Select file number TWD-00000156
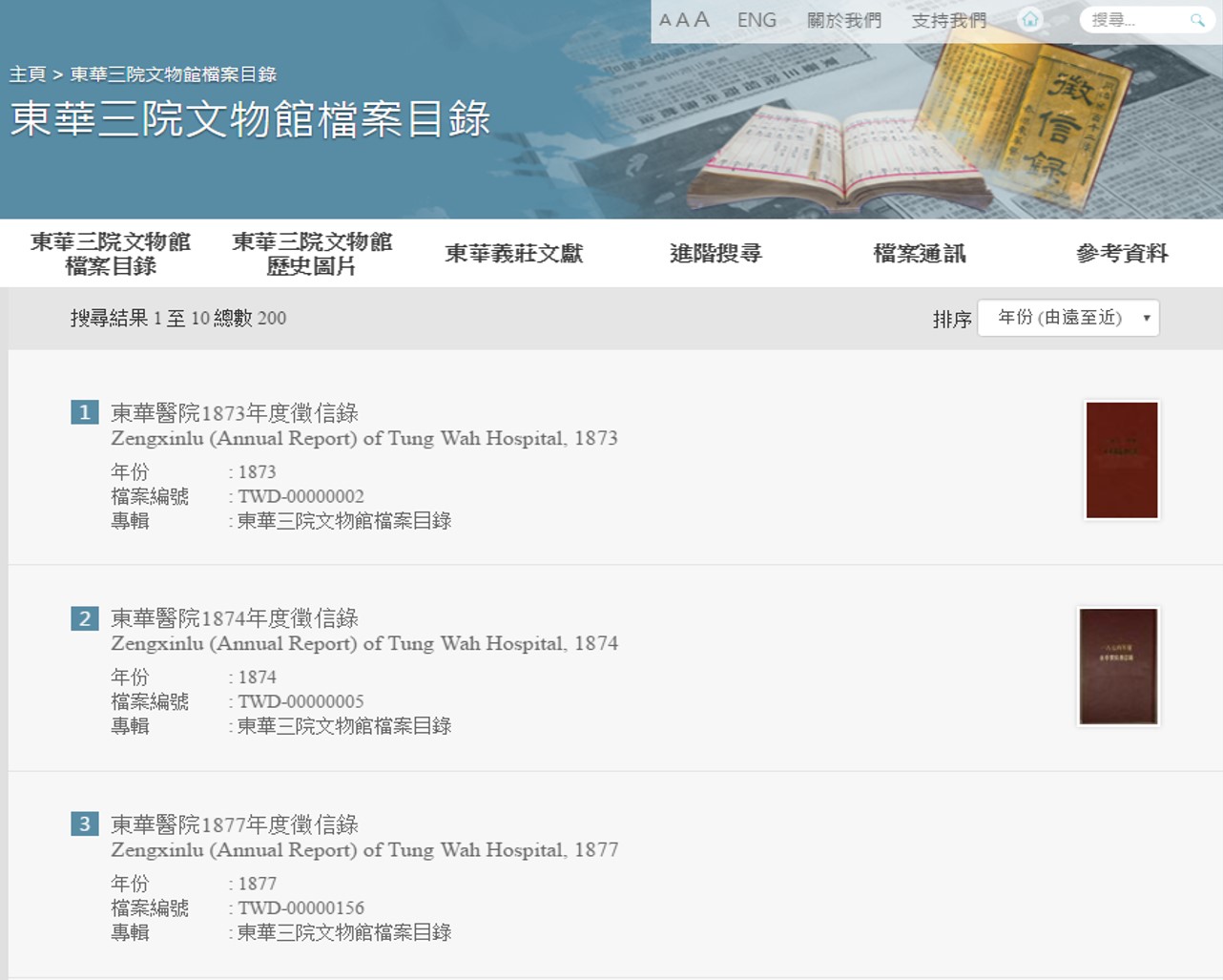Image resolution: width=1223 pixels, height=980 pixels. point(301,907)
